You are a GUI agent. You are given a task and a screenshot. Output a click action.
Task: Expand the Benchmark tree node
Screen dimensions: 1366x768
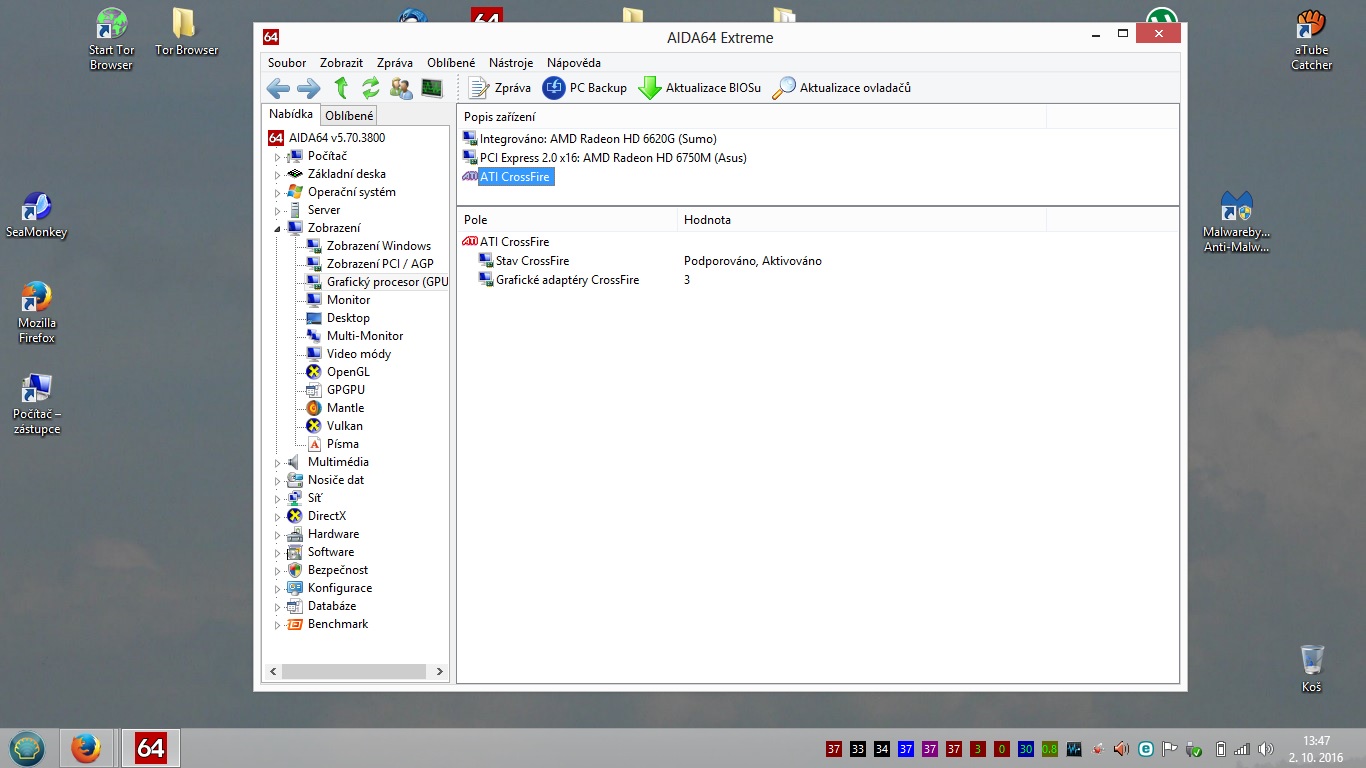pyautogui.click(x=278, y=625)
